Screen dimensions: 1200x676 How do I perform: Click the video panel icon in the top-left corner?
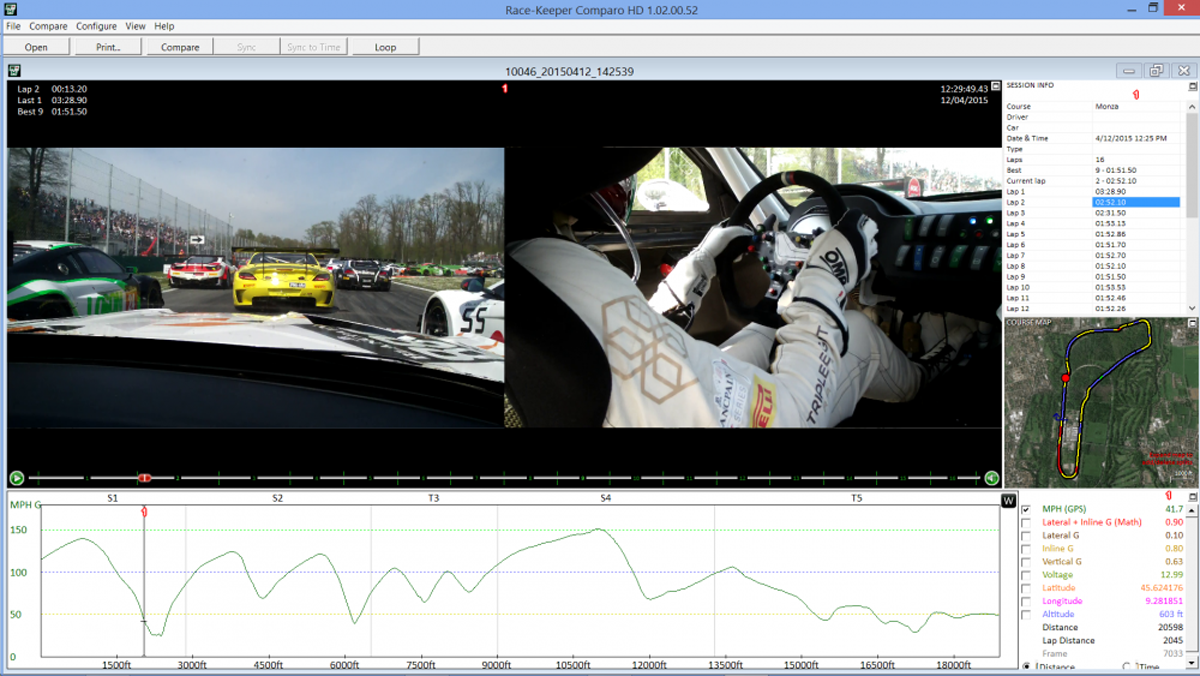pyautogui.click(x=14, y=71)
